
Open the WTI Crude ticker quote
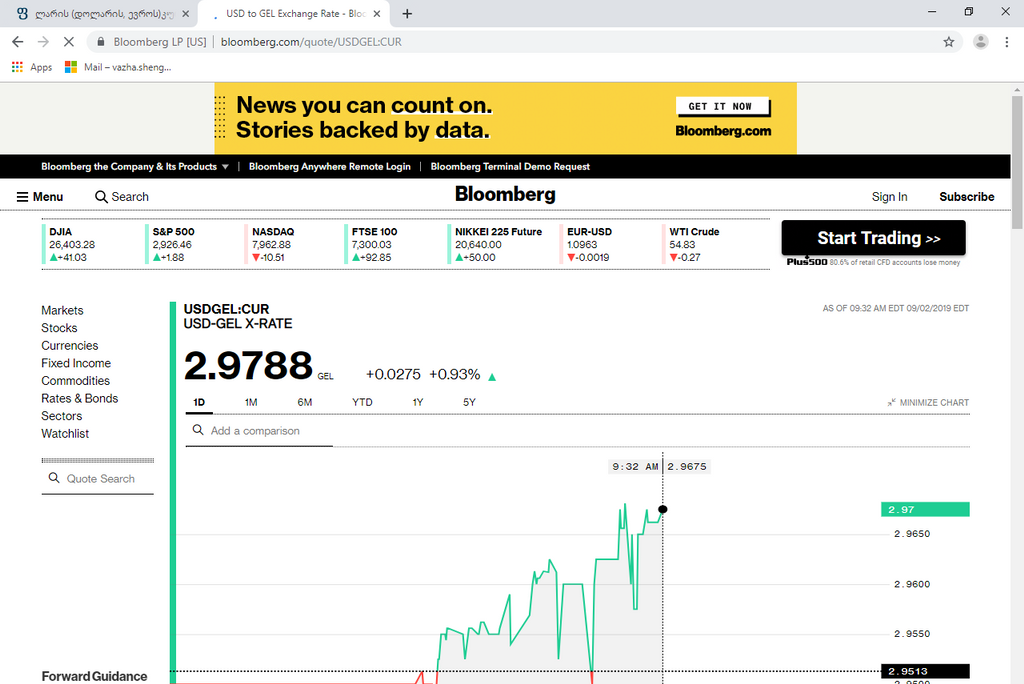coord(693,244)
